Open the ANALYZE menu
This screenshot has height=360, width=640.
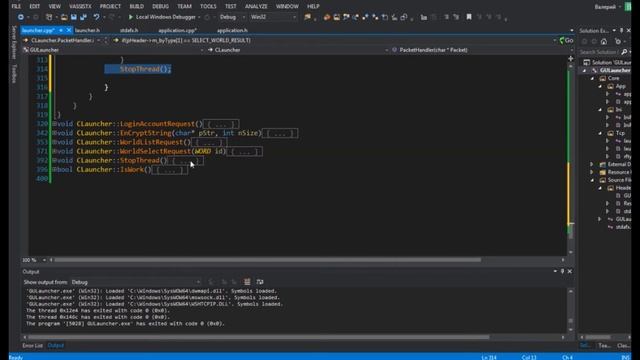click(x=256, y=7)
